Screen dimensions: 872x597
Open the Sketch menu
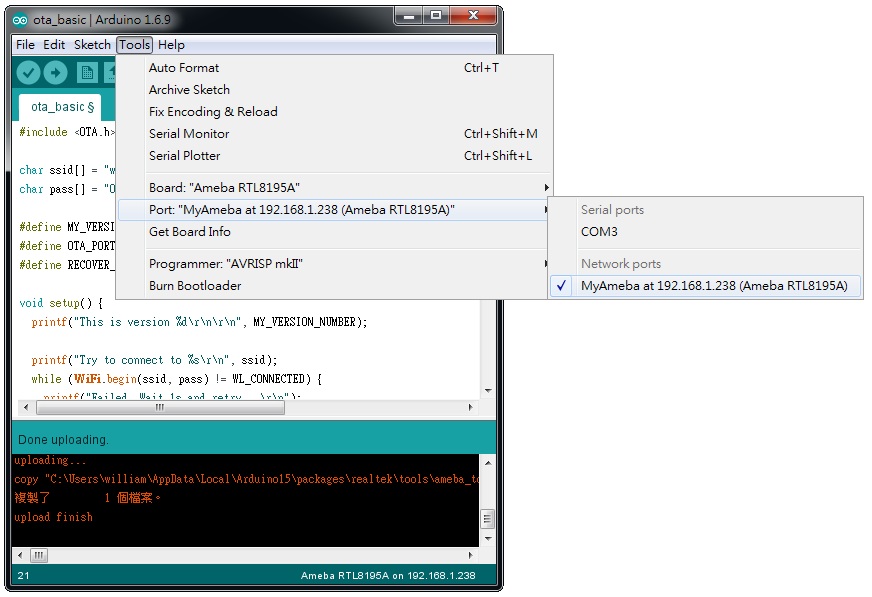pyautogui.click(x=92, y=44)
